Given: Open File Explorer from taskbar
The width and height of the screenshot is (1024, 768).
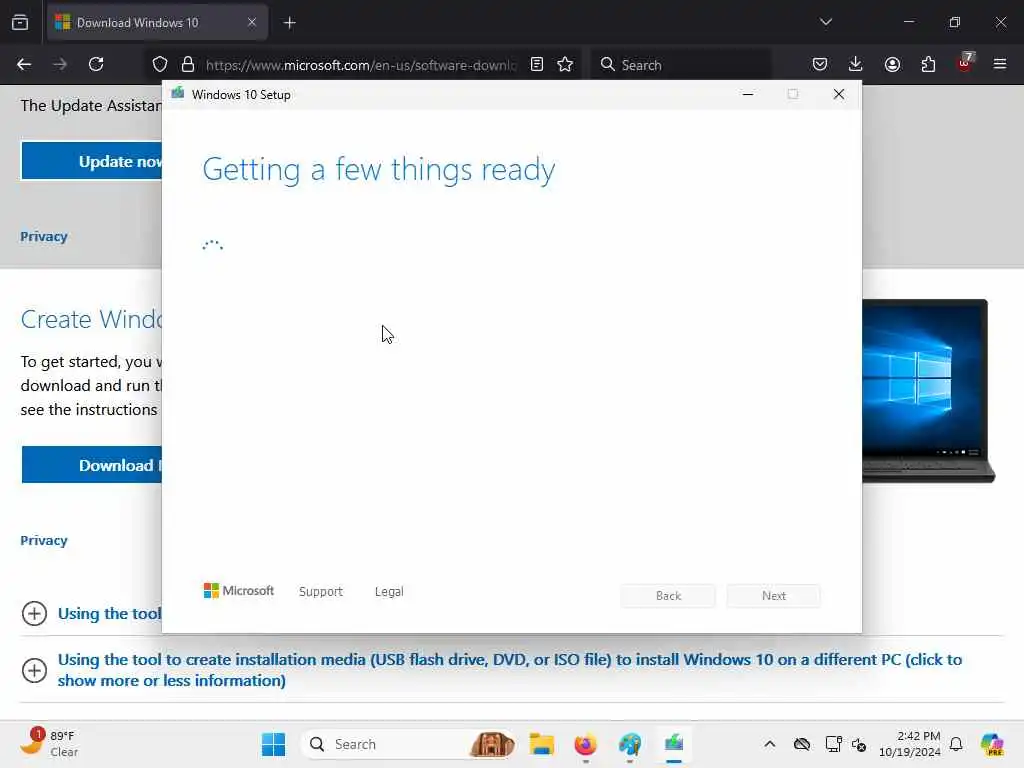Looking at the screenshot, I should (541, 744).
